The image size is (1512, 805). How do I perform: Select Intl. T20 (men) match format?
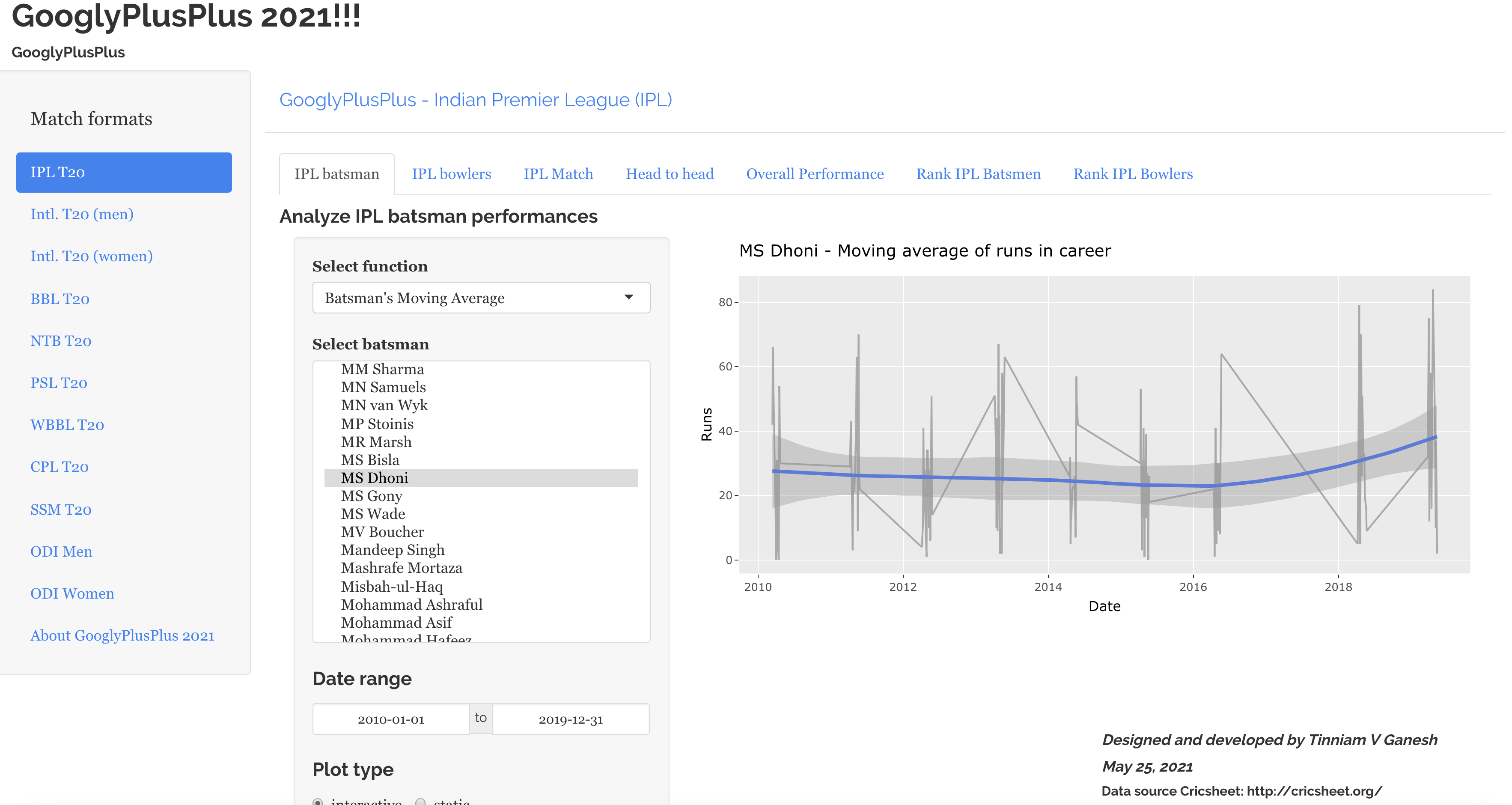click(x=82, y=215)
